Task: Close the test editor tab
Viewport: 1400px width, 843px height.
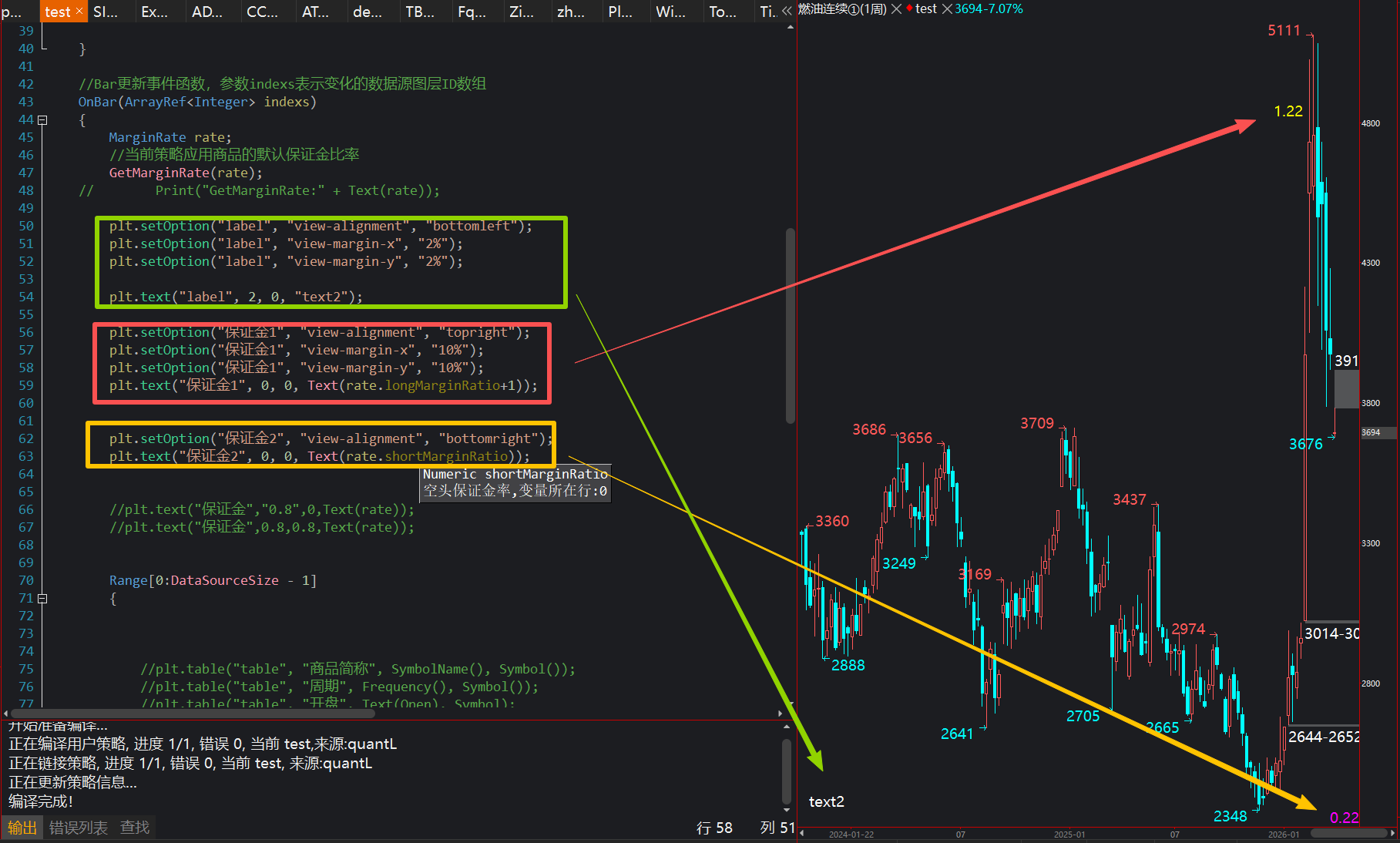Action: point(79,11)
